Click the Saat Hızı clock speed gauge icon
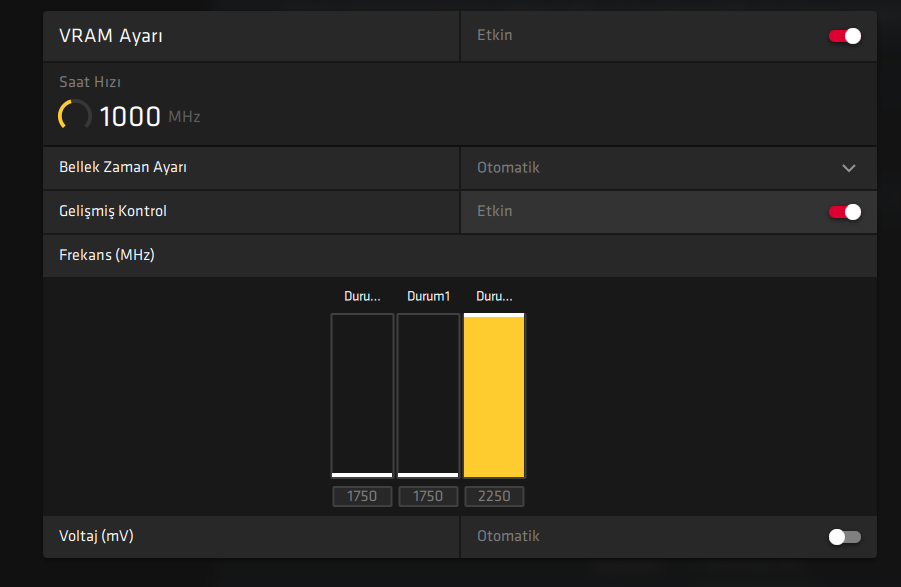901x587 pixels. (75, 115)
